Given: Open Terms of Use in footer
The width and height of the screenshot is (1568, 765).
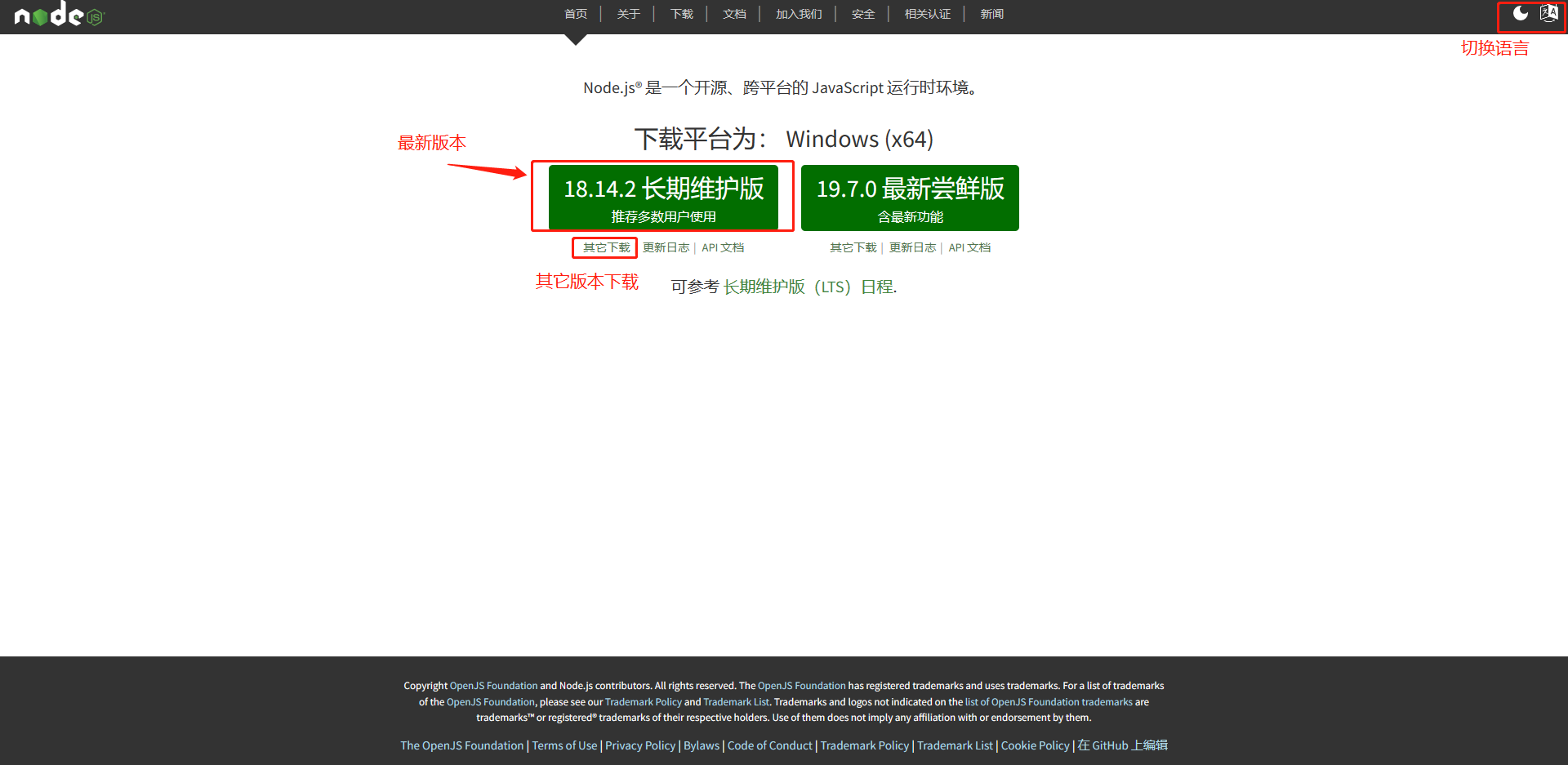Looking at the screenshot, I should [x=564, y=745].
